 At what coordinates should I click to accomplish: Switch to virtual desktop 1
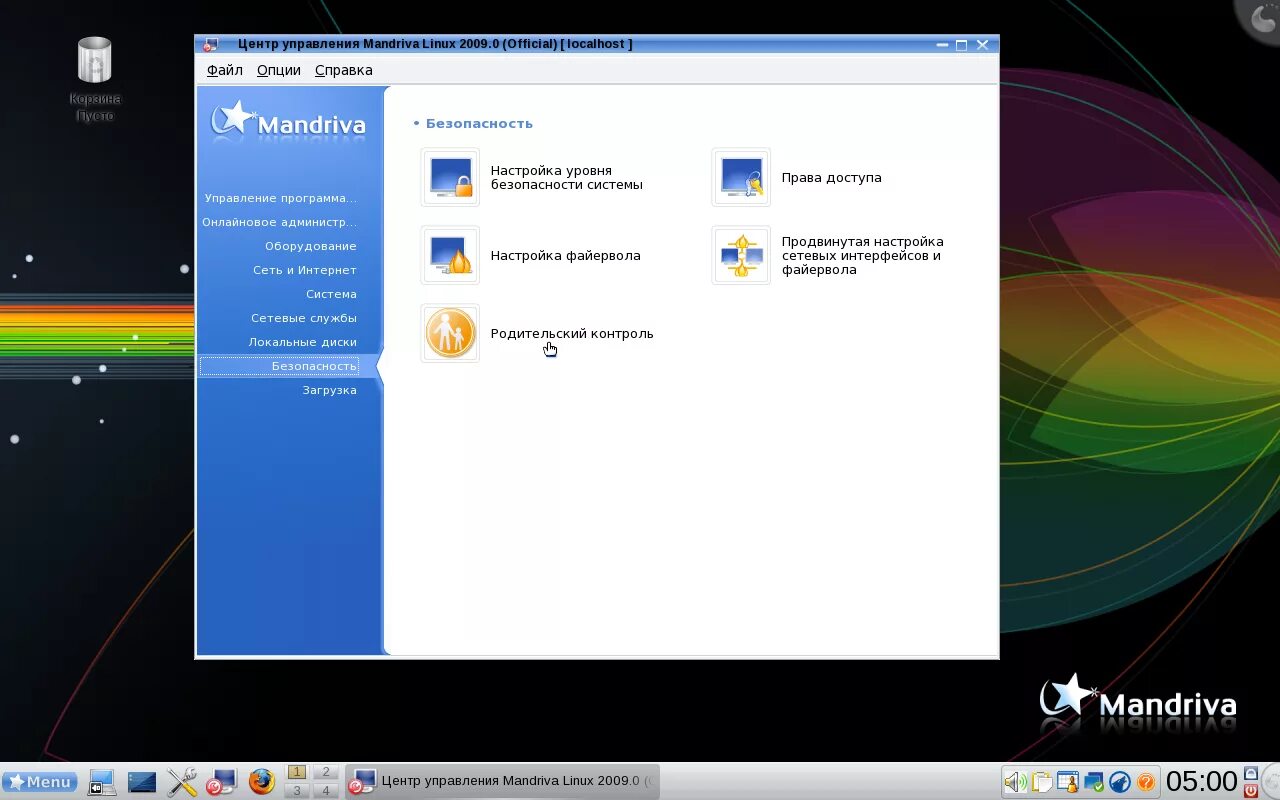coord(297,772)
